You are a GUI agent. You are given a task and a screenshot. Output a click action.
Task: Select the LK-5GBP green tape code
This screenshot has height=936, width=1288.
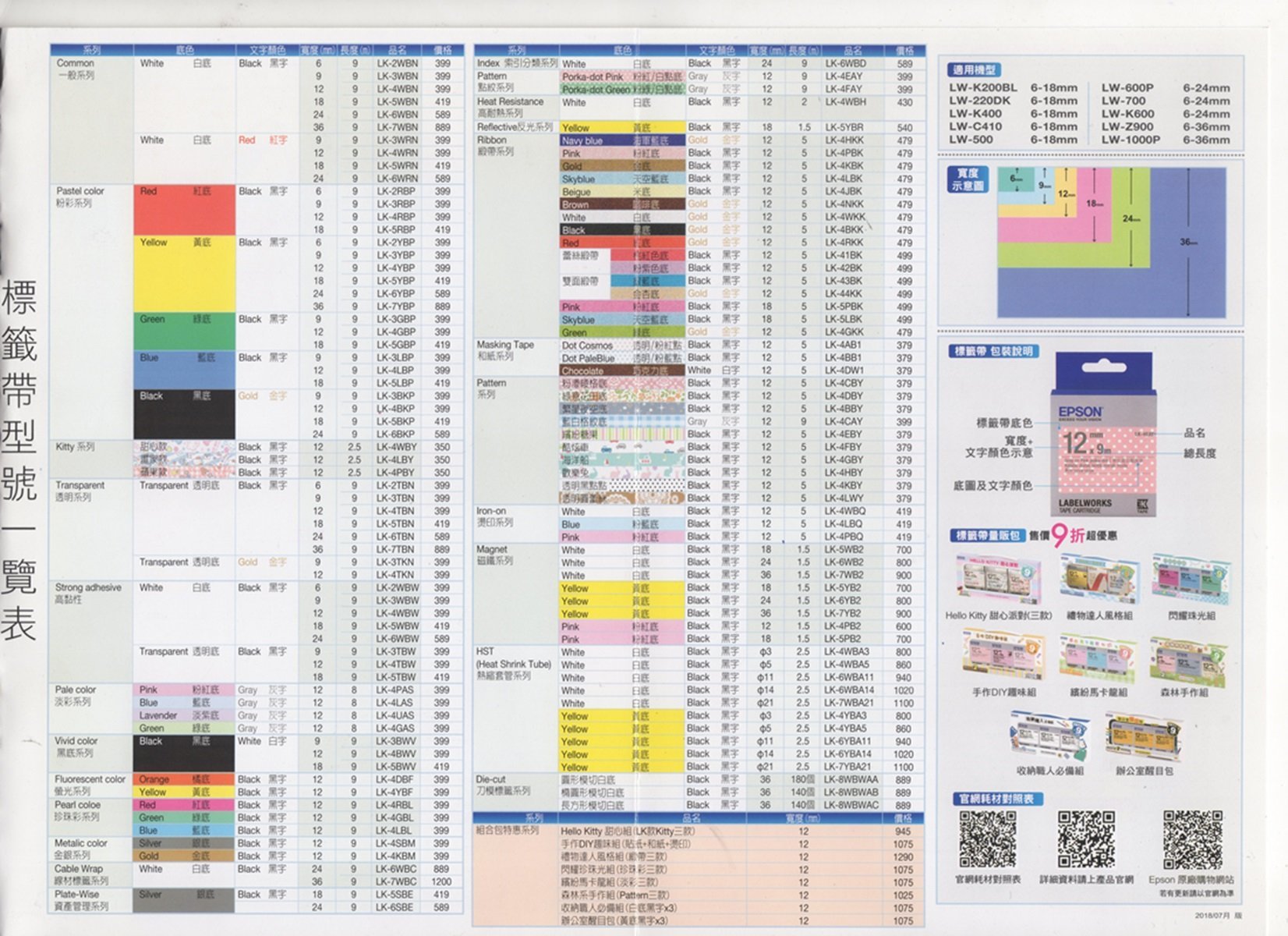pos(397,345)
